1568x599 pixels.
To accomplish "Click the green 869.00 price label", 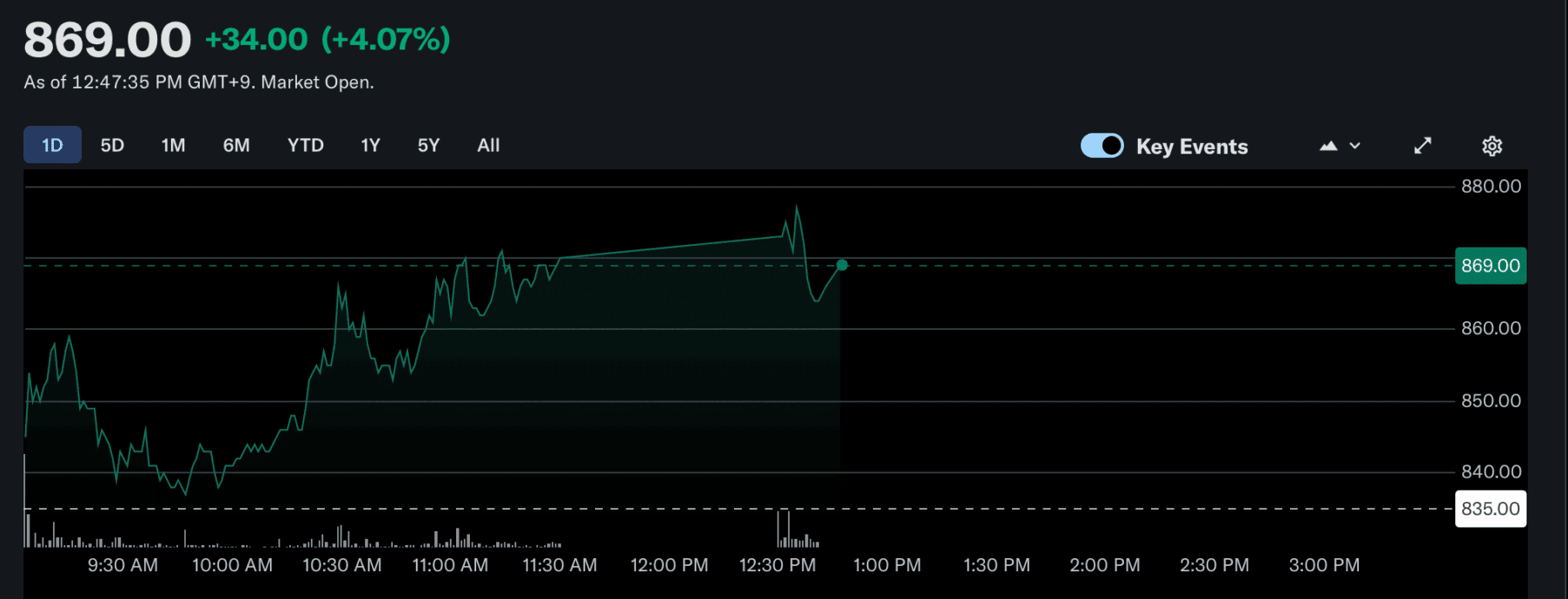I will (1491, 266).
